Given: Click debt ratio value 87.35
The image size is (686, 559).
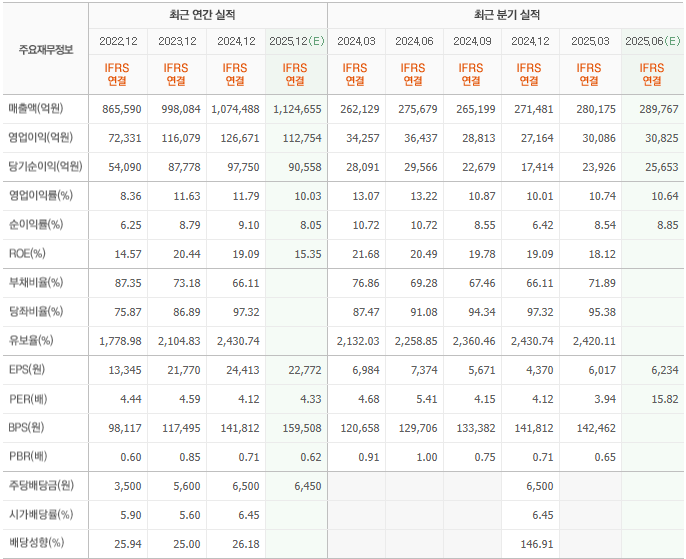Looking at the screenshot, I should (x=128, y=283).
